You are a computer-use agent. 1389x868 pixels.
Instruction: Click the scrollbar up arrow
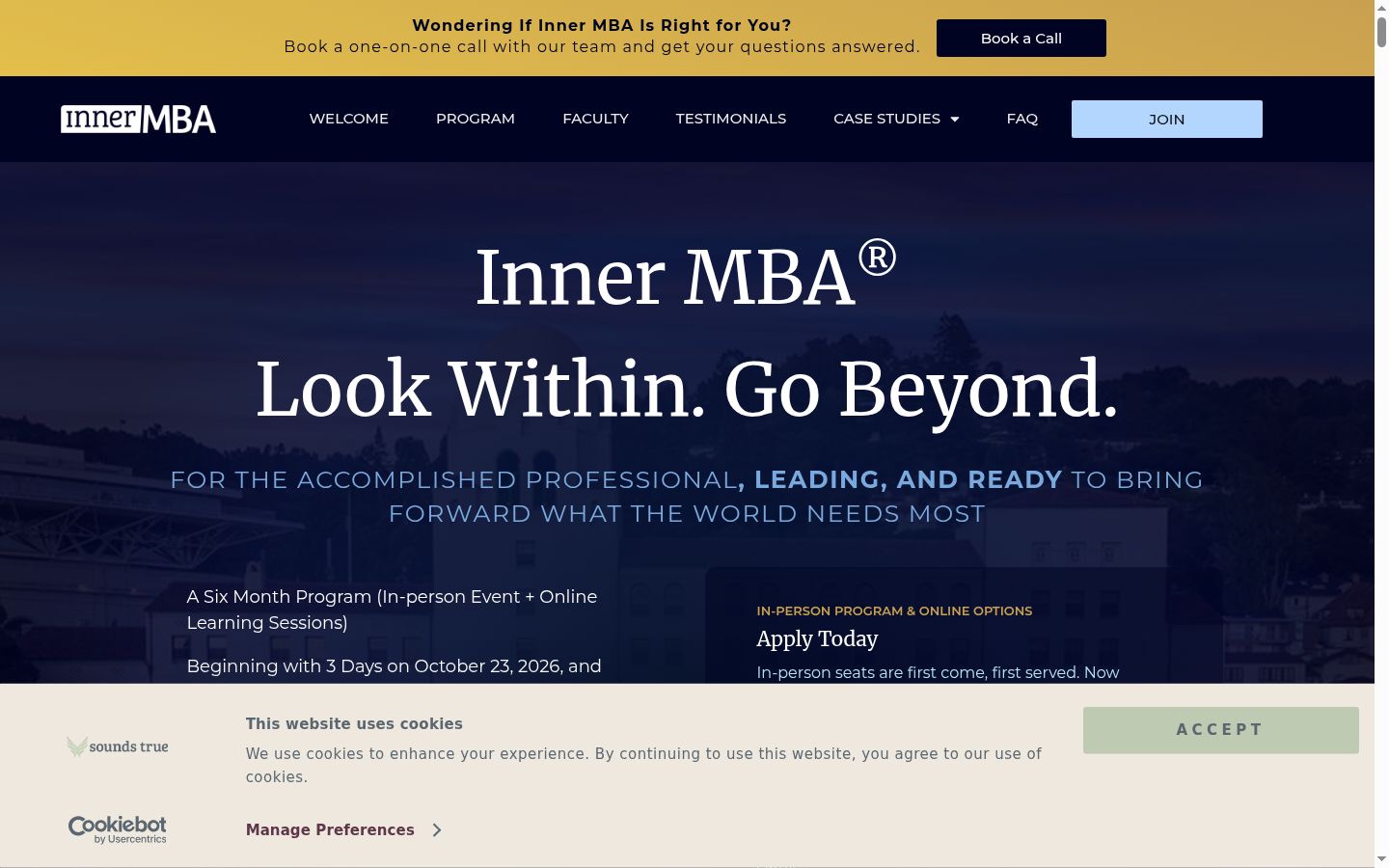[1381, 7]
